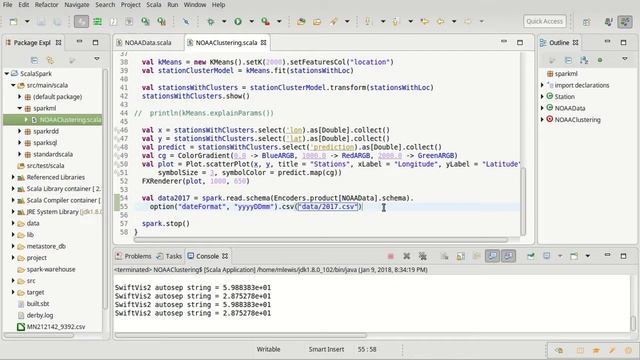Viewport: 640px width, 360px height.
Task: Expand the (default package) node
Action: [19, 97]
